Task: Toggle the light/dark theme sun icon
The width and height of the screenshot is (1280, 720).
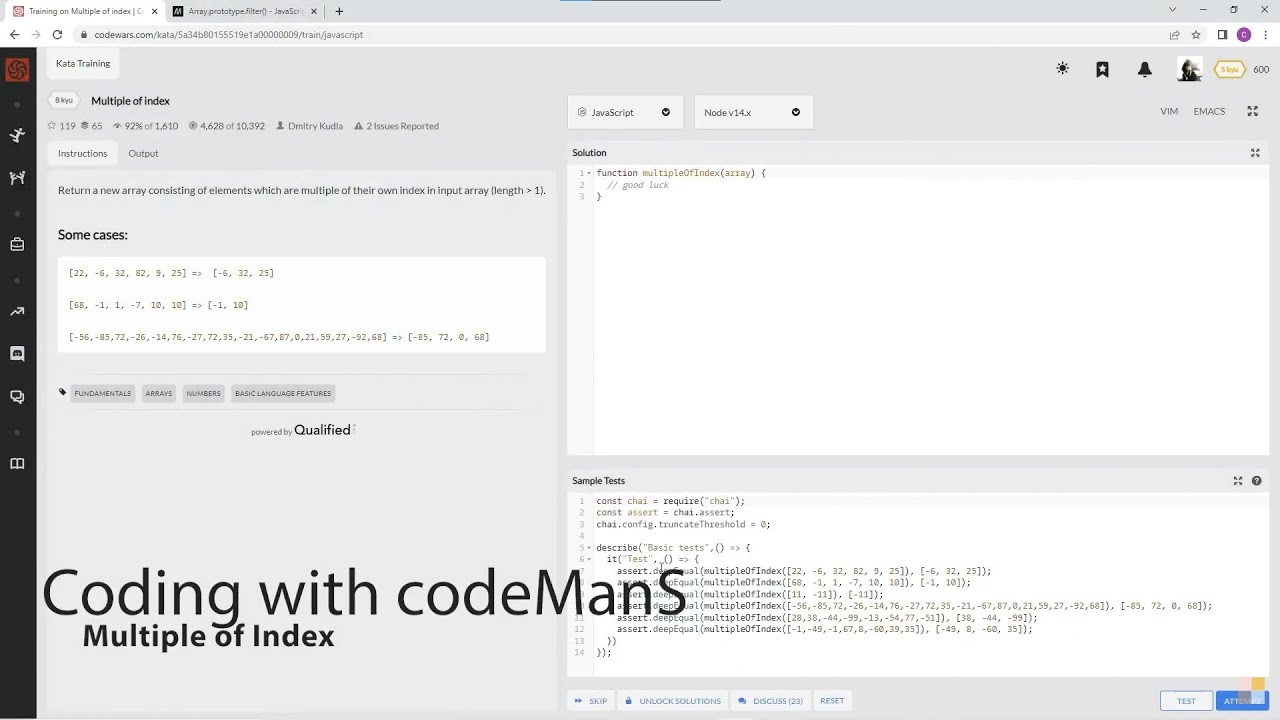Action: click(1062, 69)
